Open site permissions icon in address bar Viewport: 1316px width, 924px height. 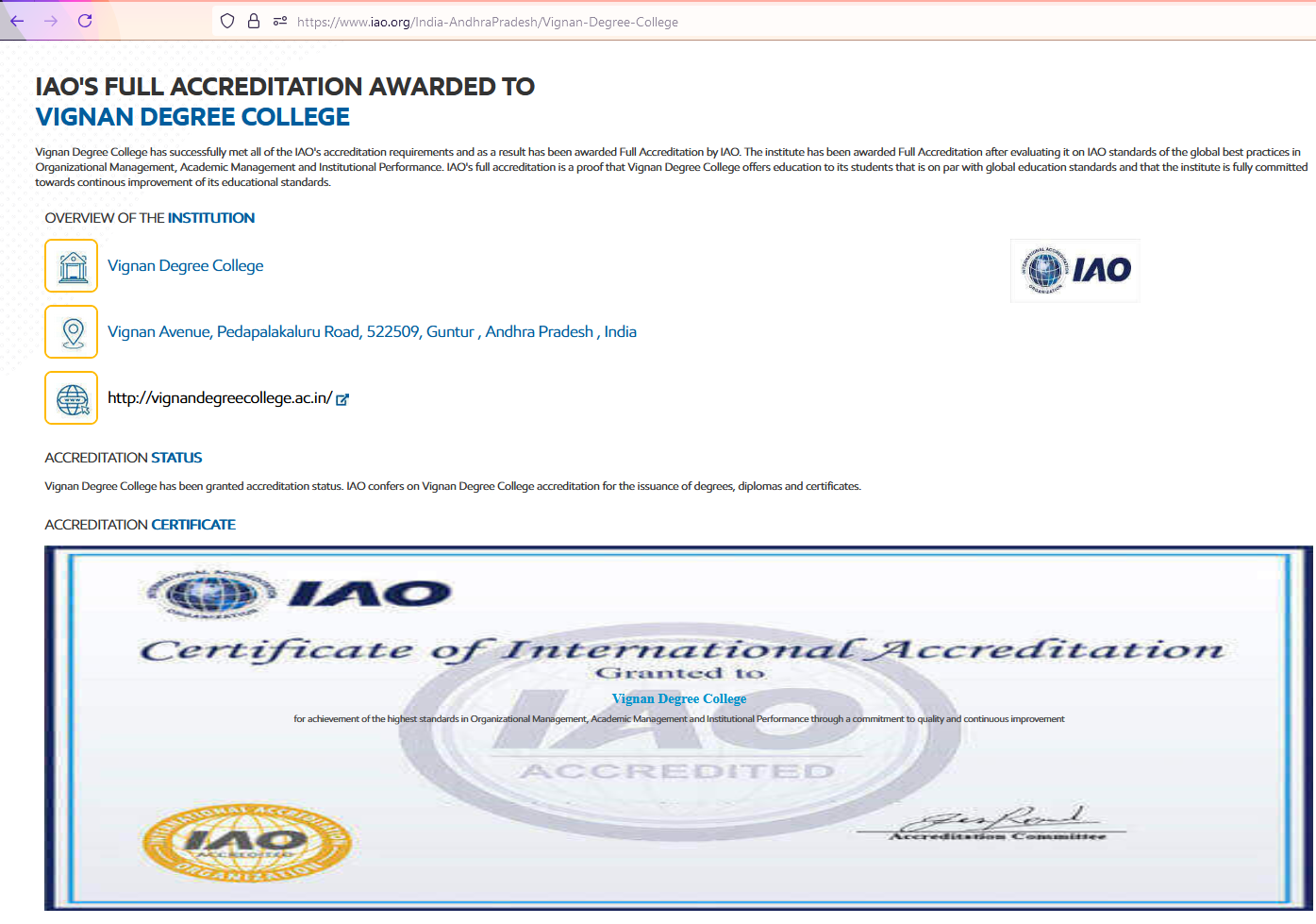click(x=280, y=21)
